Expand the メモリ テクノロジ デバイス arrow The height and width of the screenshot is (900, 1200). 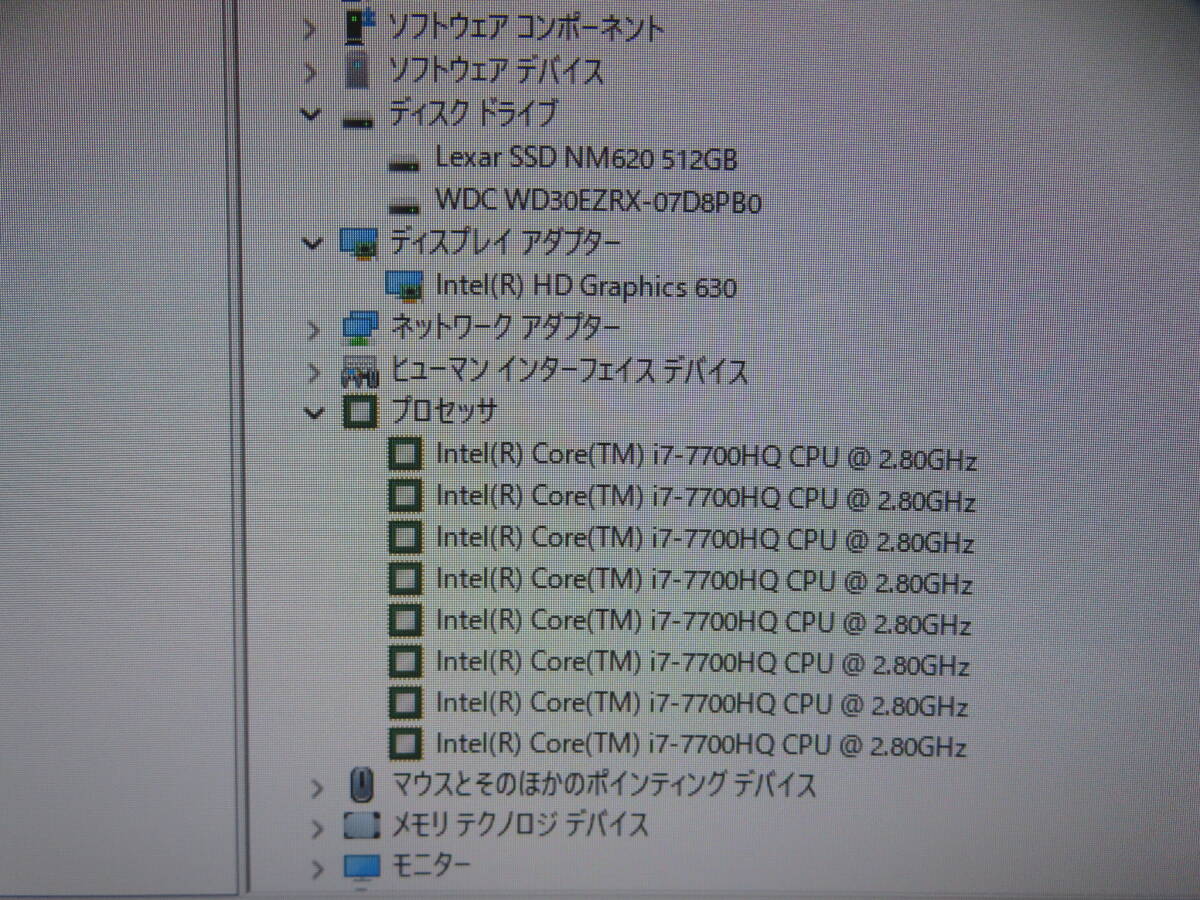318,828
